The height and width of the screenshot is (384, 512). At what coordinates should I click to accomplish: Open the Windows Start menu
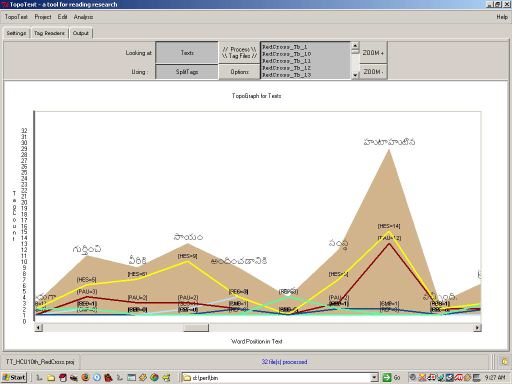pos(14,377)
